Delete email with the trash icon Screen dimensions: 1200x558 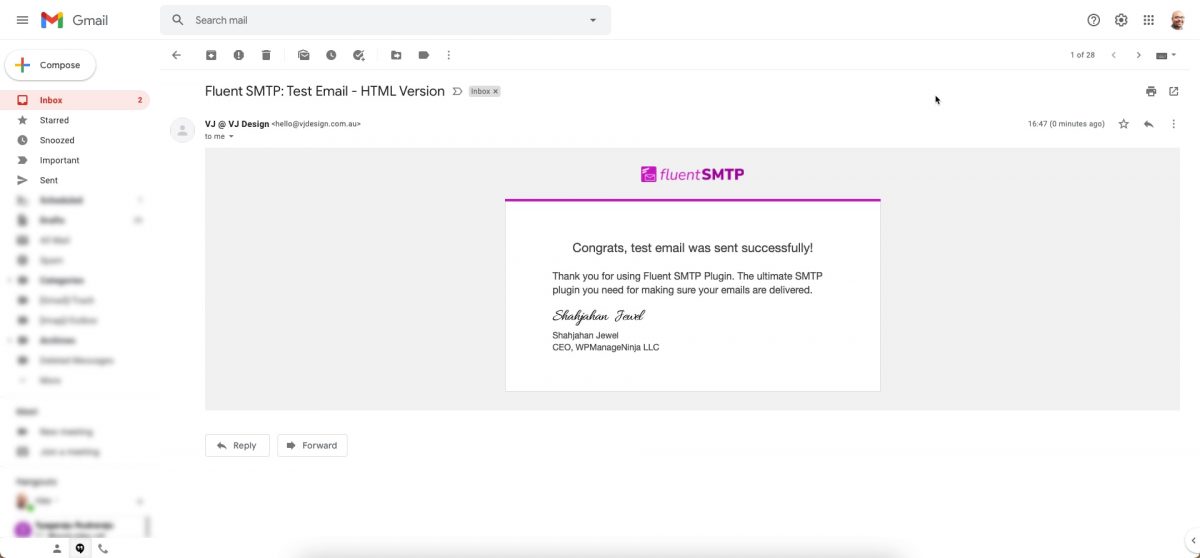(x=266, y=55)
